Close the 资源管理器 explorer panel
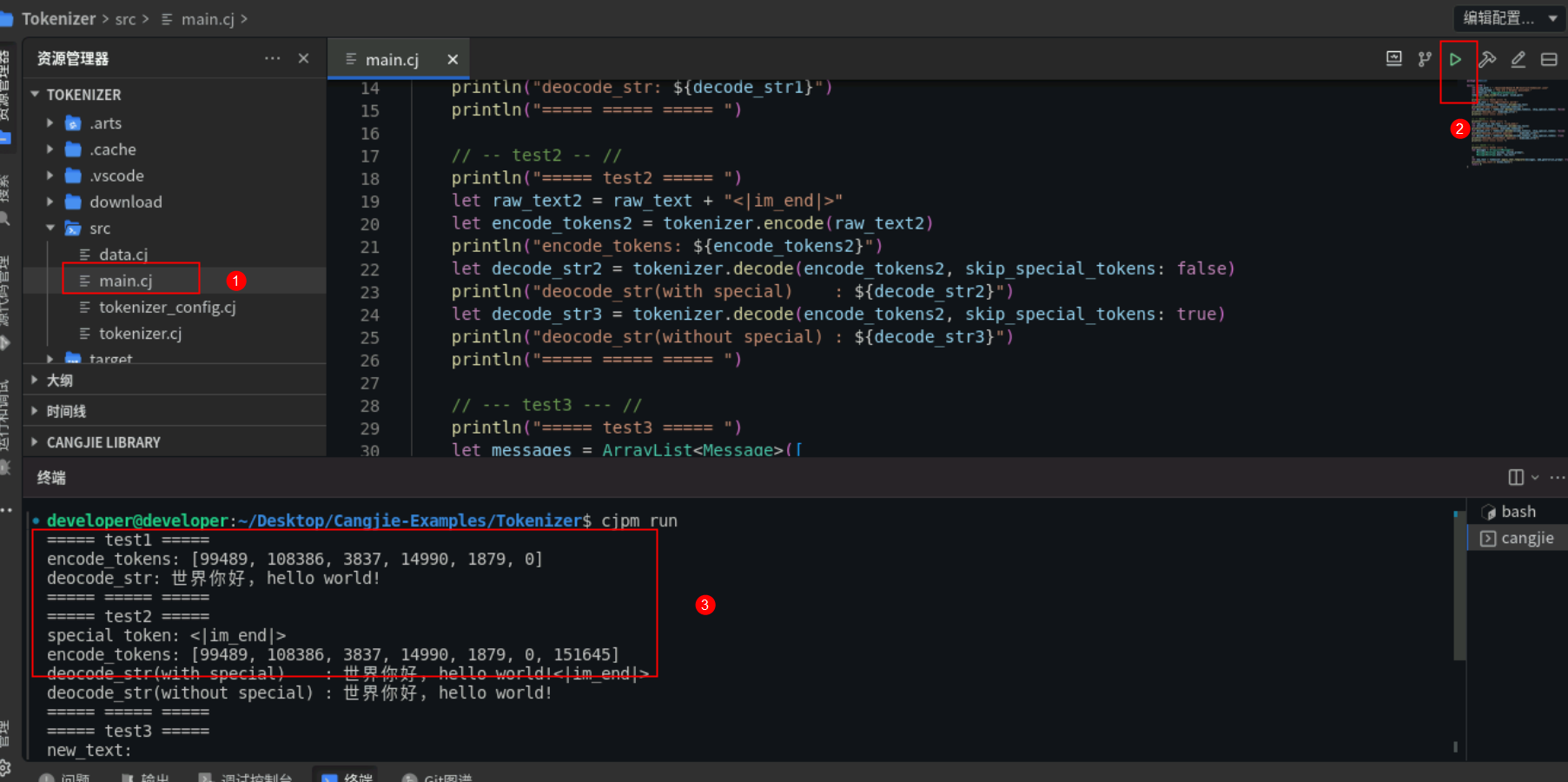This screenshot has height=782, width=1568. point(303,58)
